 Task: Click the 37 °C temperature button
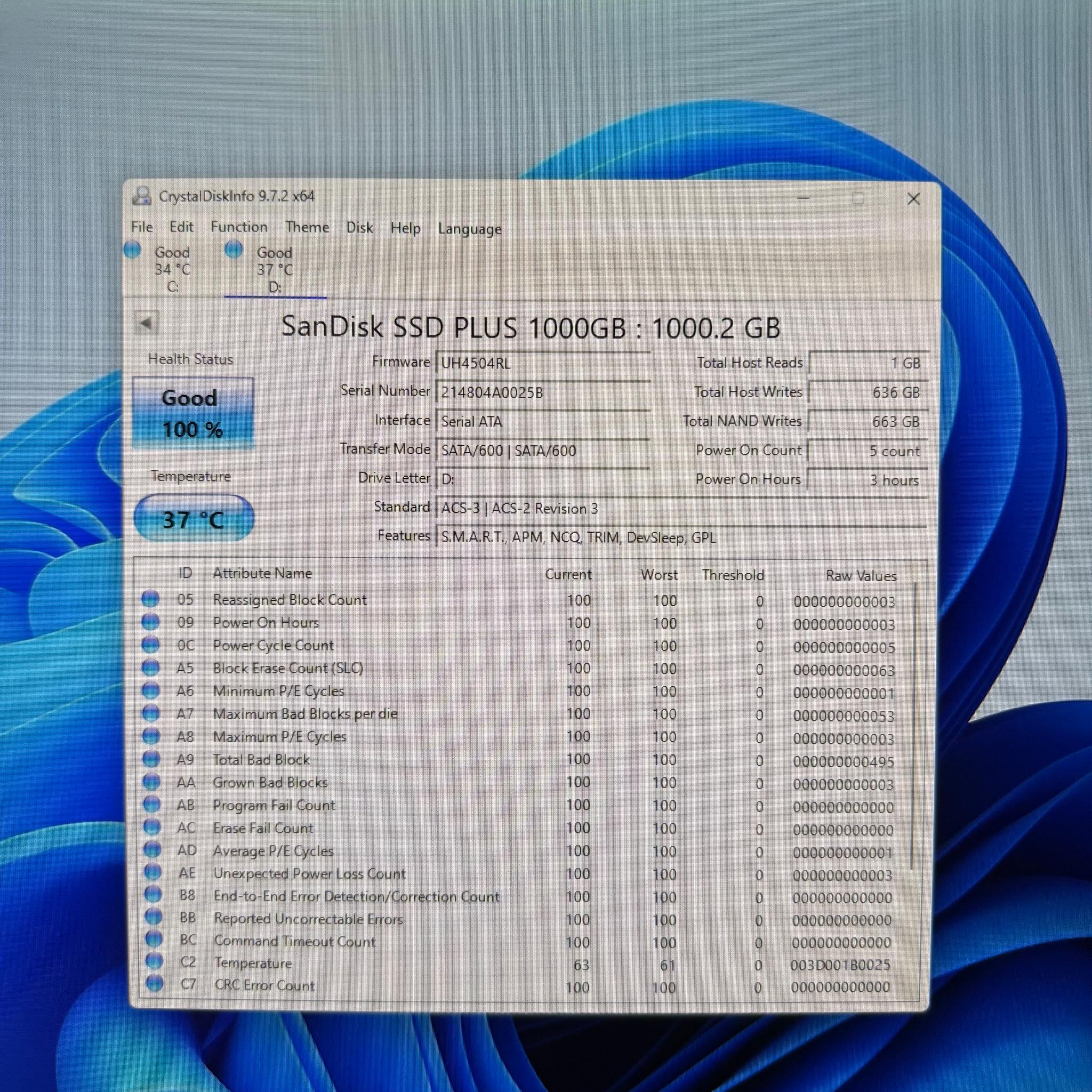click(x=194, y=519)
